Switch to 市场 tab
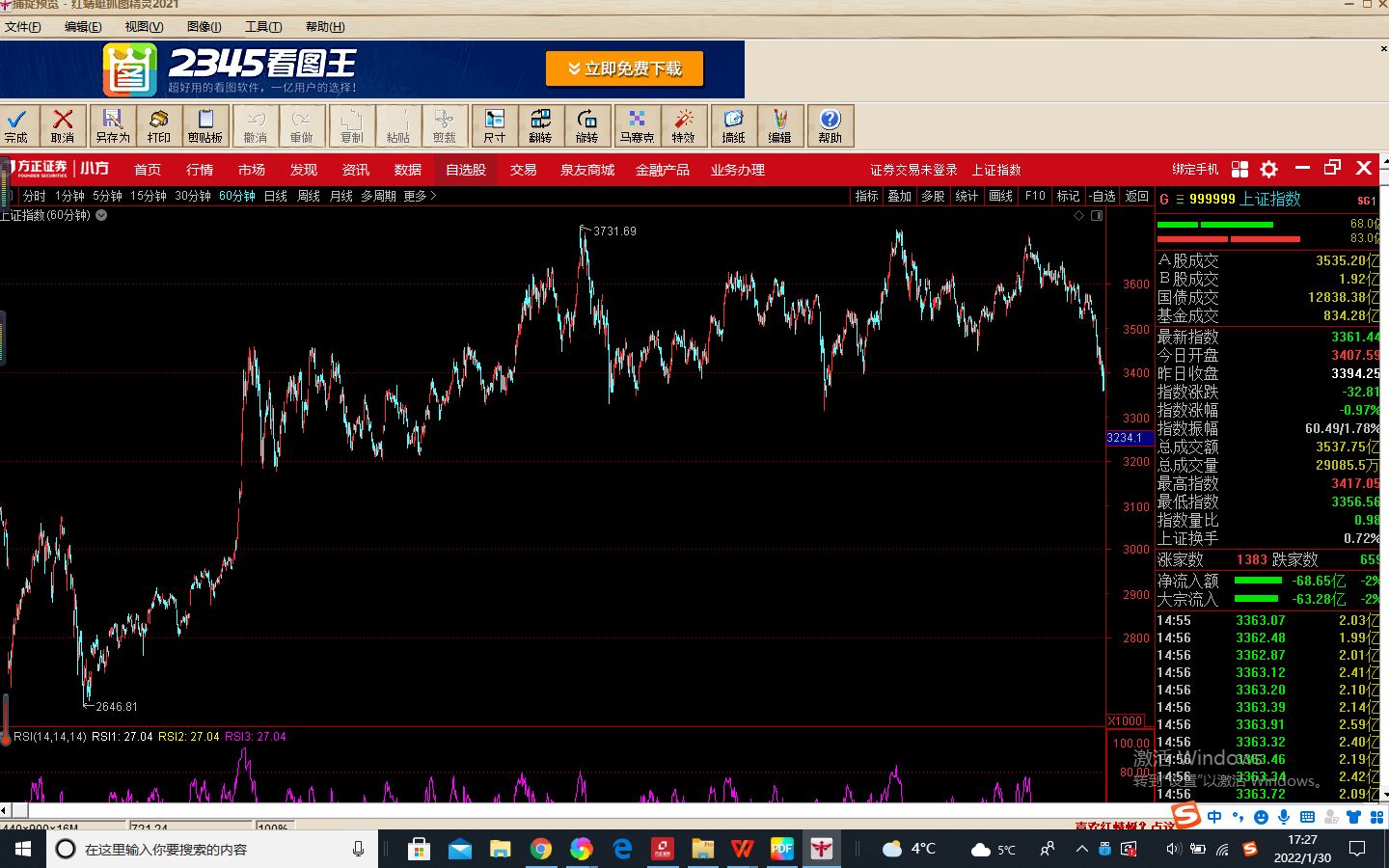The height and width of the screenshot is (868, 1389). pos(252,170)
